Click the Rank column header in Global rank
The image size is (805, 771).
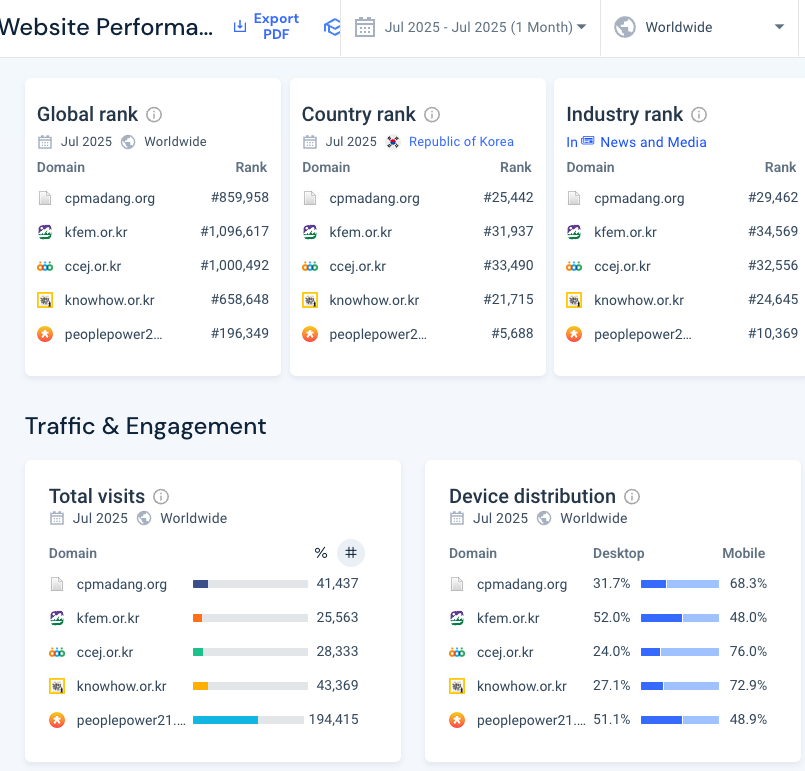(252, 167)
